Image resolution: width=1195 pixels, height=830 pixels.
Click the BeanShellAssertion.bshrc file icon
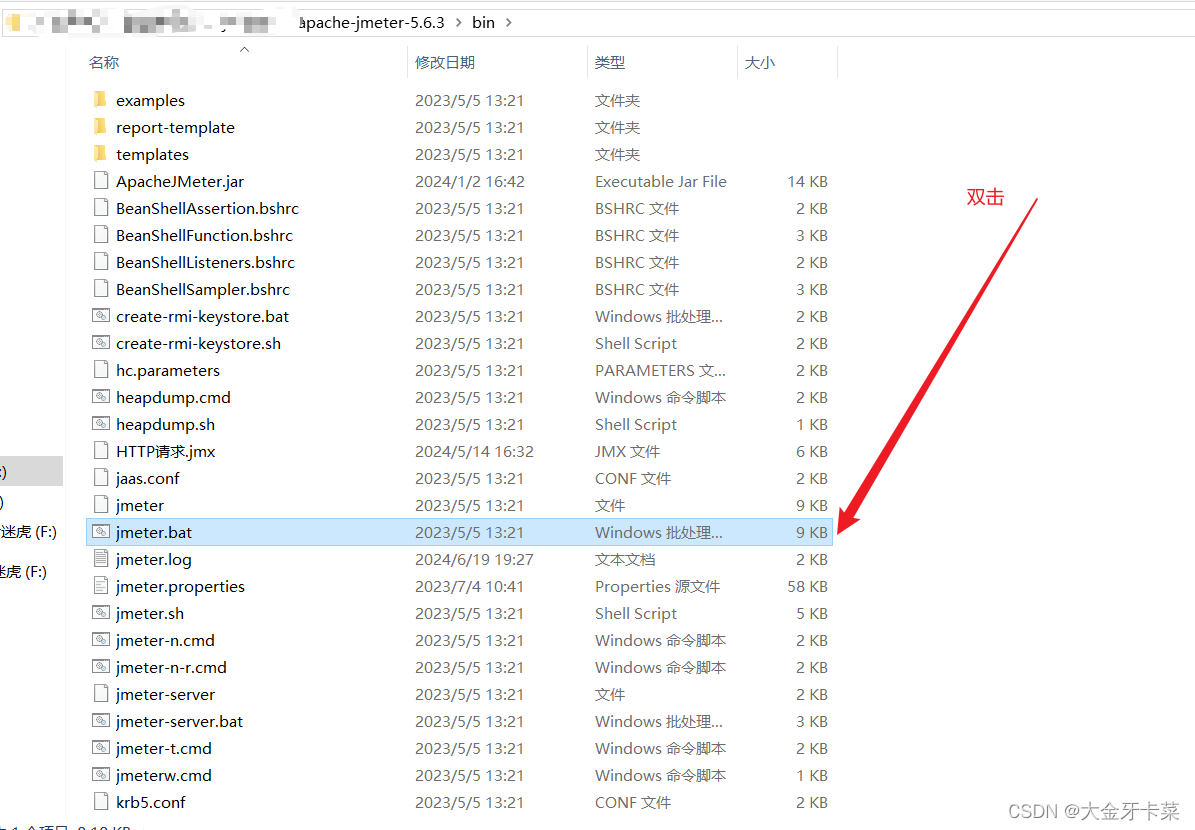(101, 208)
